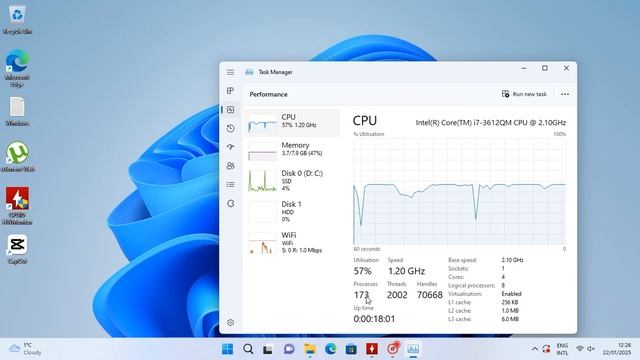Click the Task Manager window title
This screenshot has height=360, width=640.
pyautogui.click(x=276, y=72)
